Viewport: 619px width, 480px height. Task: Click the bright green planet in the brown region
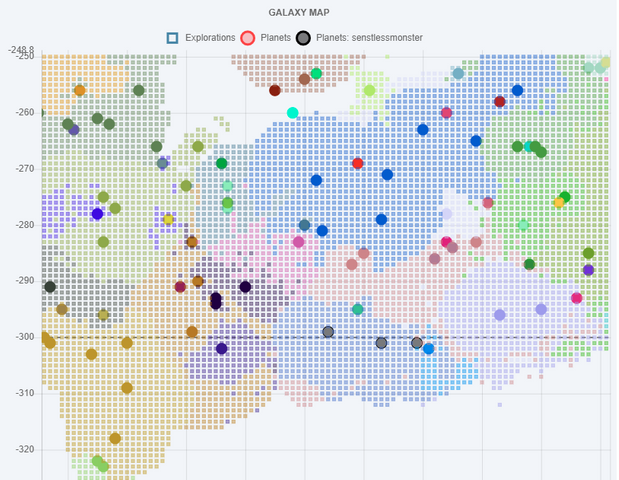(316, 73)
